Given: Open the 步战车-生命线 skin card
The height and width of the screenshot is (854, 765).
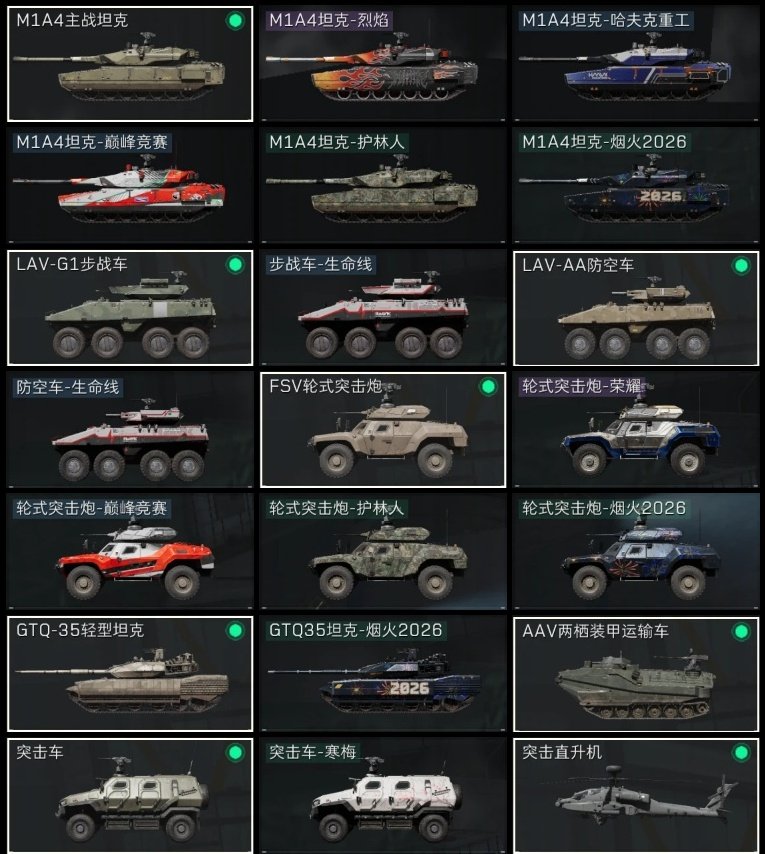Looking at the screenshot, I should click(x=383, y=308).
